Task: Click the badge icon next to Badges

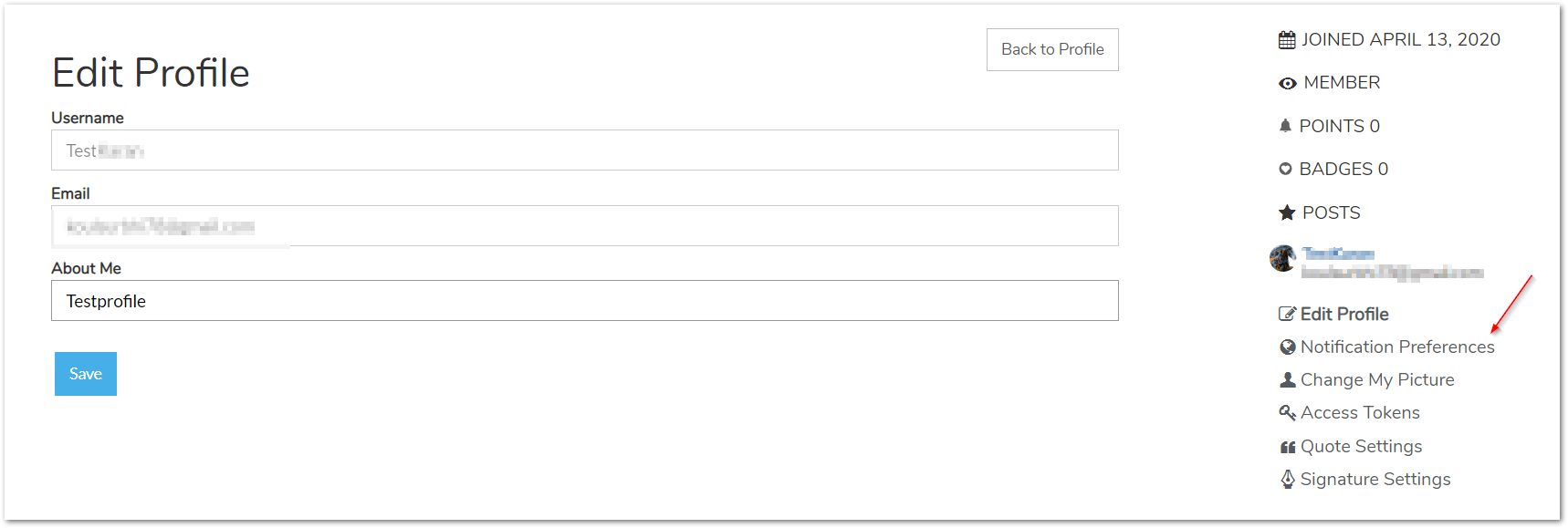Action: pyautogui.click(x=1285, y=169)
